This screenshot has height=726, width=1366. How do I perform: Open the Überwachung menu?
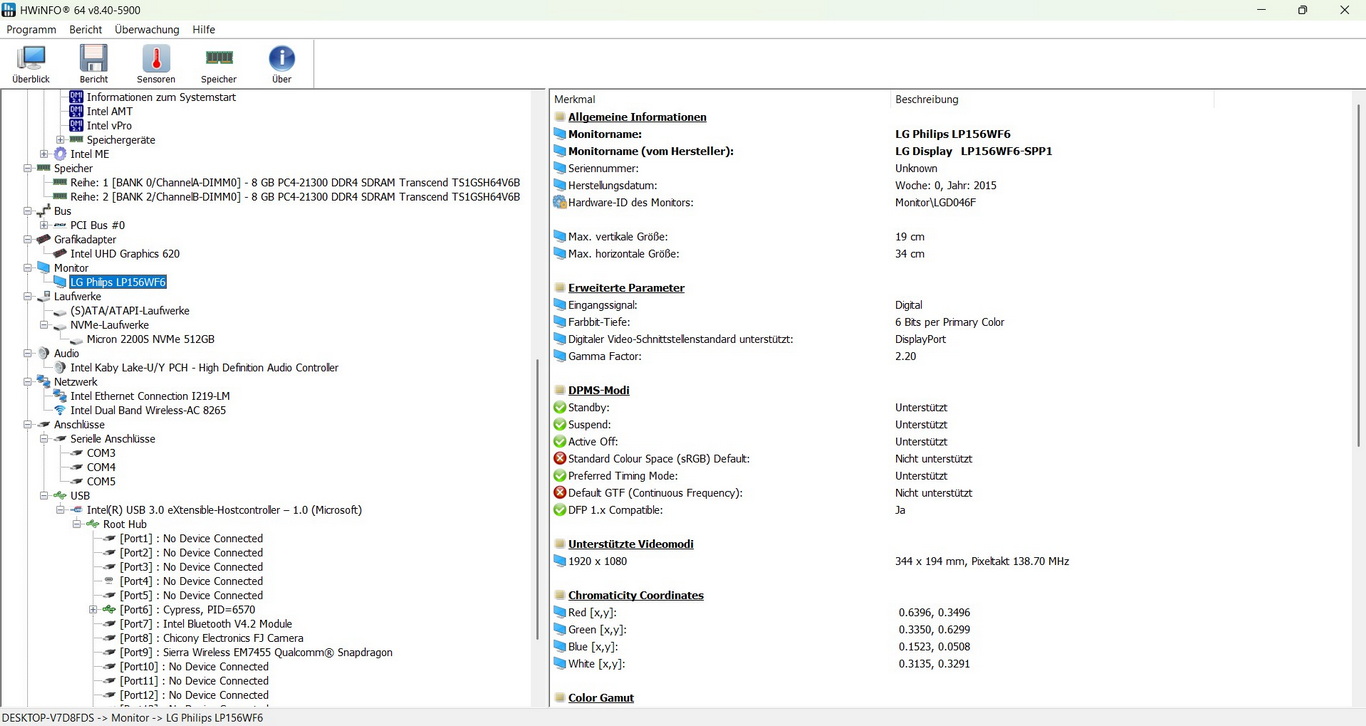click(147, 30)
